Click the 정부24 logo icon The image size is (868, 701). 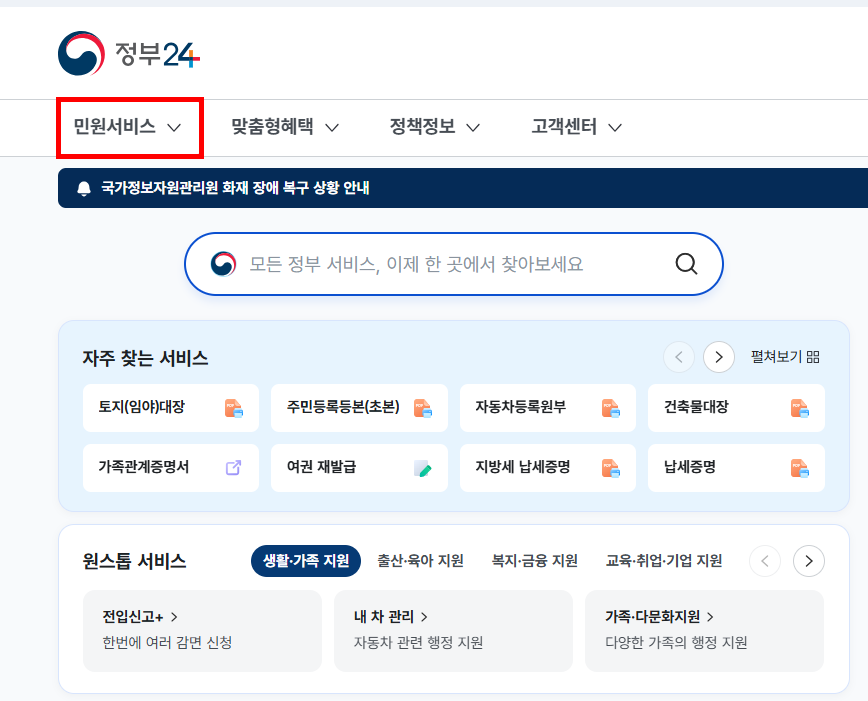81,52
